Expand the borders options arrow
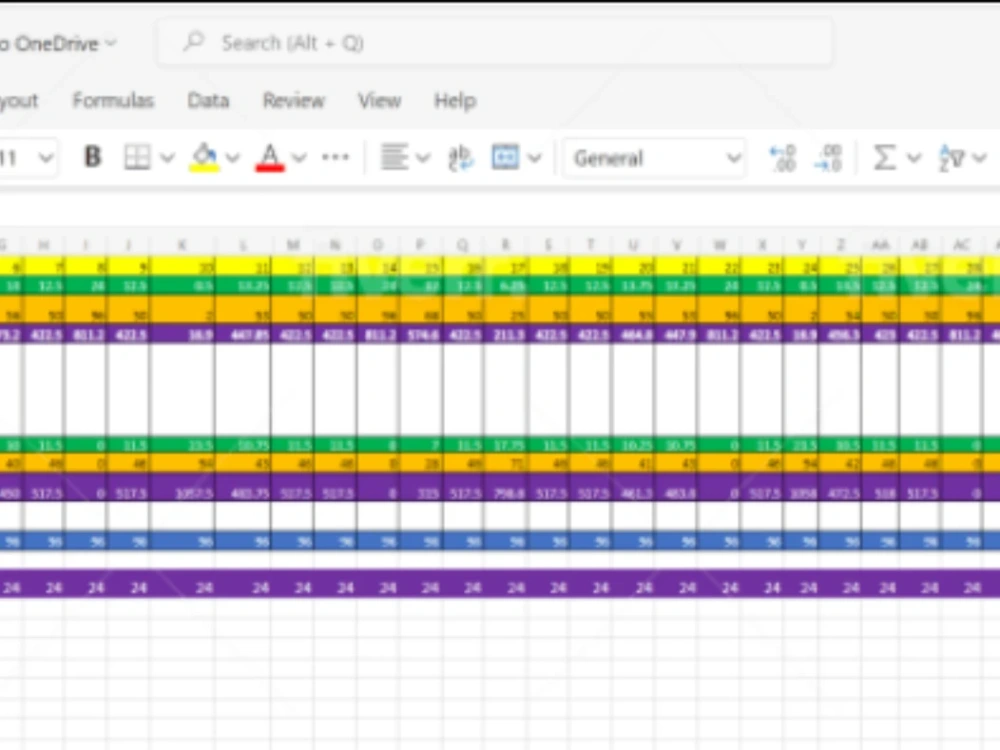 pyautogui.click(x=167, y=157)
